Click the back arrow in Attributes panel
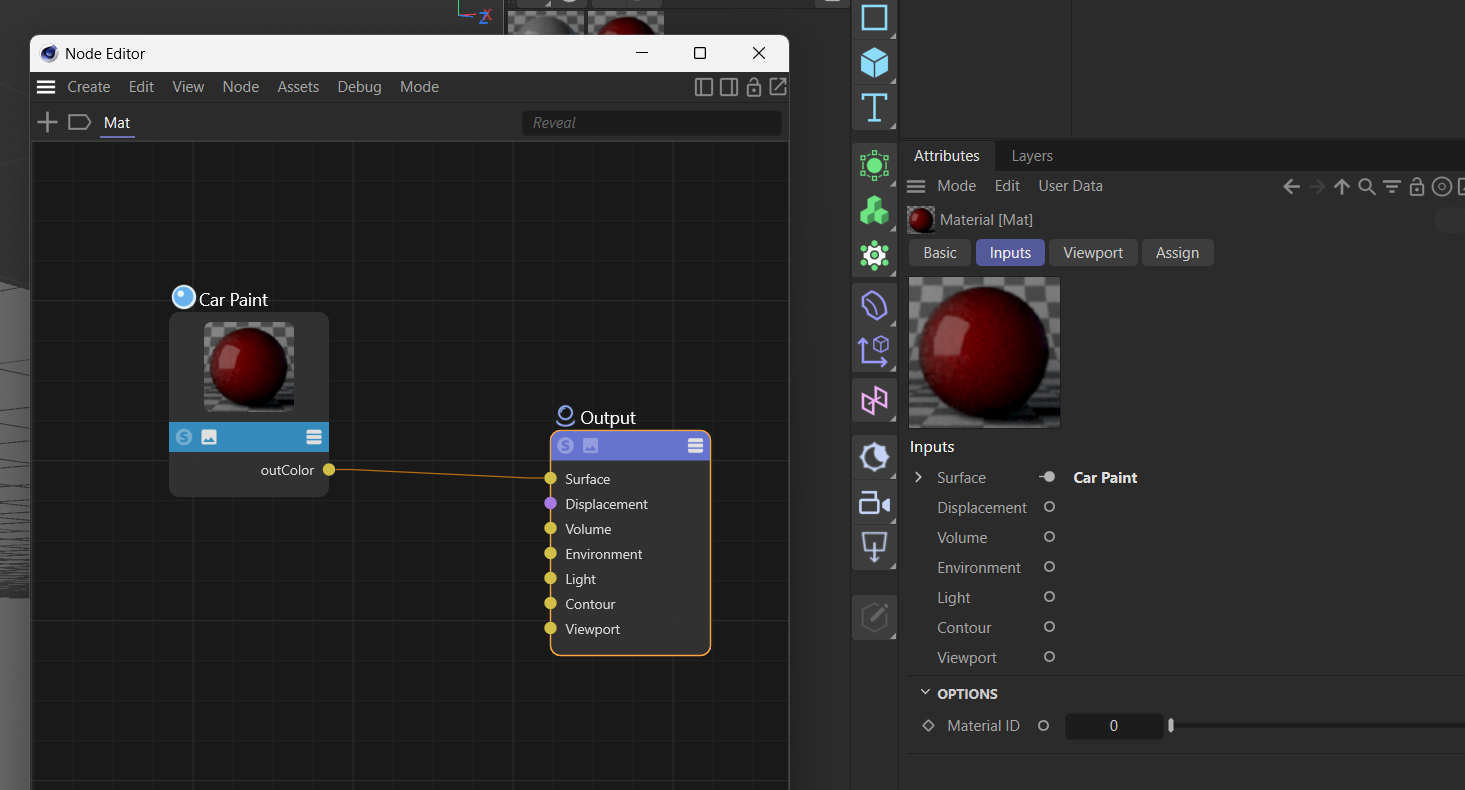 1291,187
